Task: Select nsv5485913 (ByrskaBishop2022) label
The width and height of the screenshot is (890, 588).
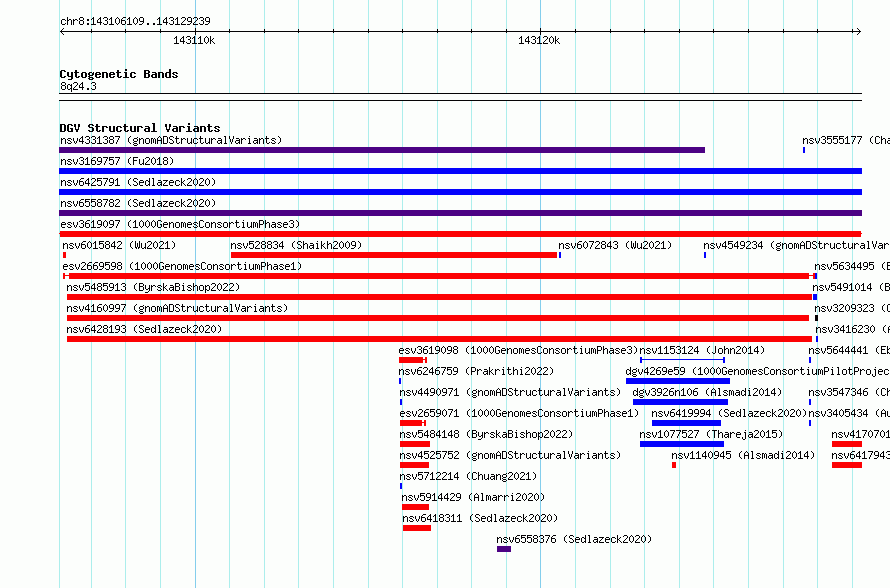Action: [153, 287]
